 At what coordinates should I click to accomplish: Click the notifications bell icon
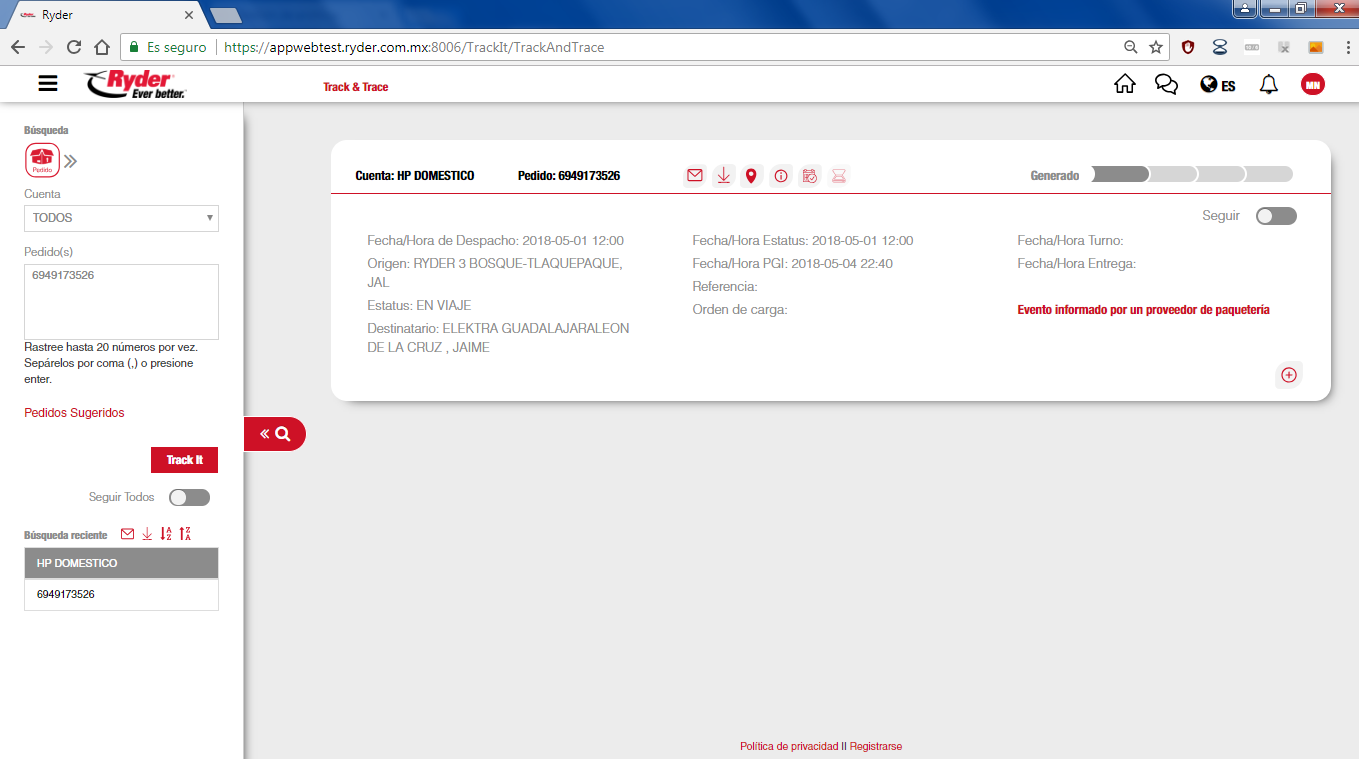click(x=1268, y=85)
